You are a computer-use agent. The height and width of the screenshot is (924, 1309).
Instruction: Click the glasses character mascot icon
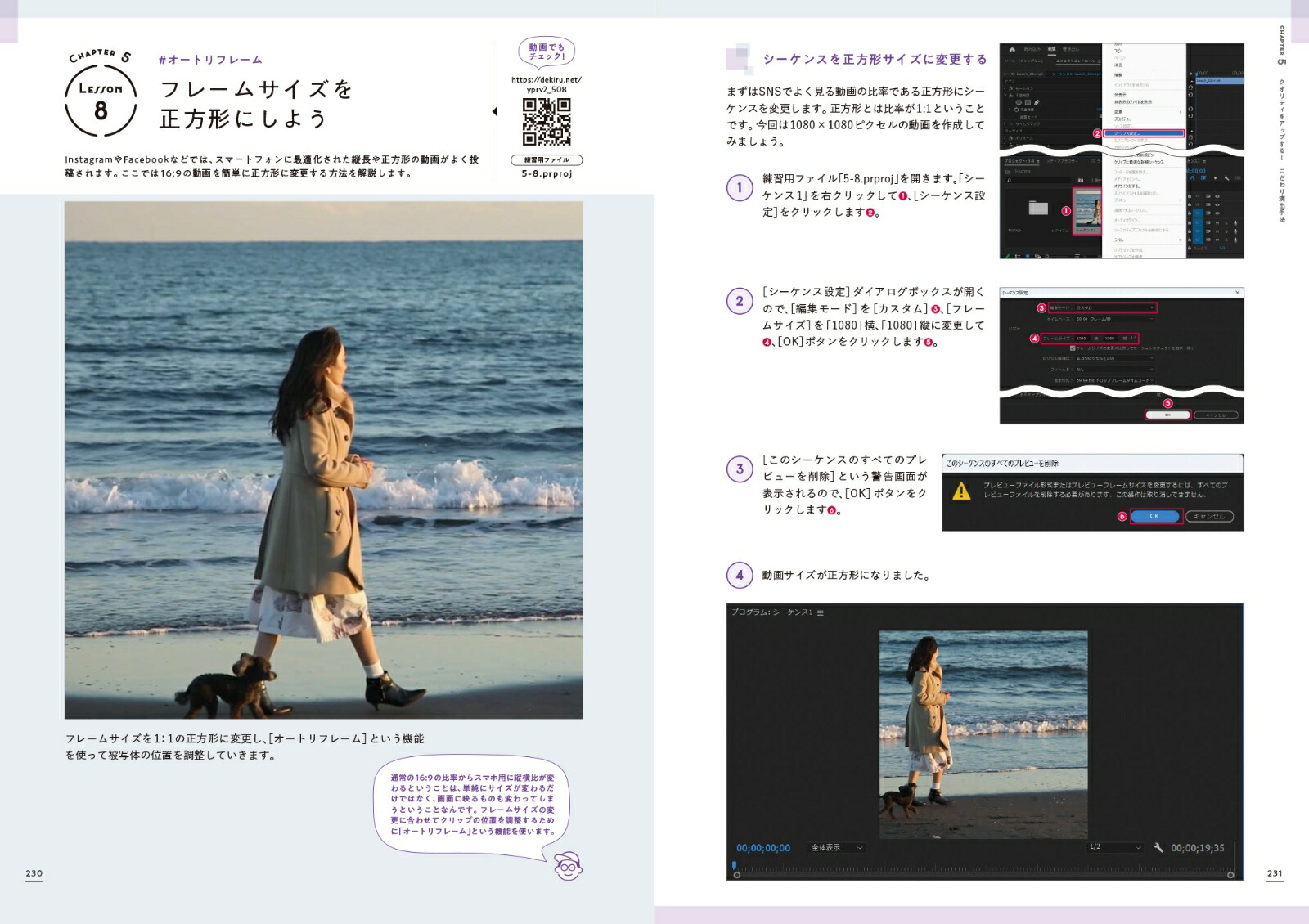(x=567, y=865)
